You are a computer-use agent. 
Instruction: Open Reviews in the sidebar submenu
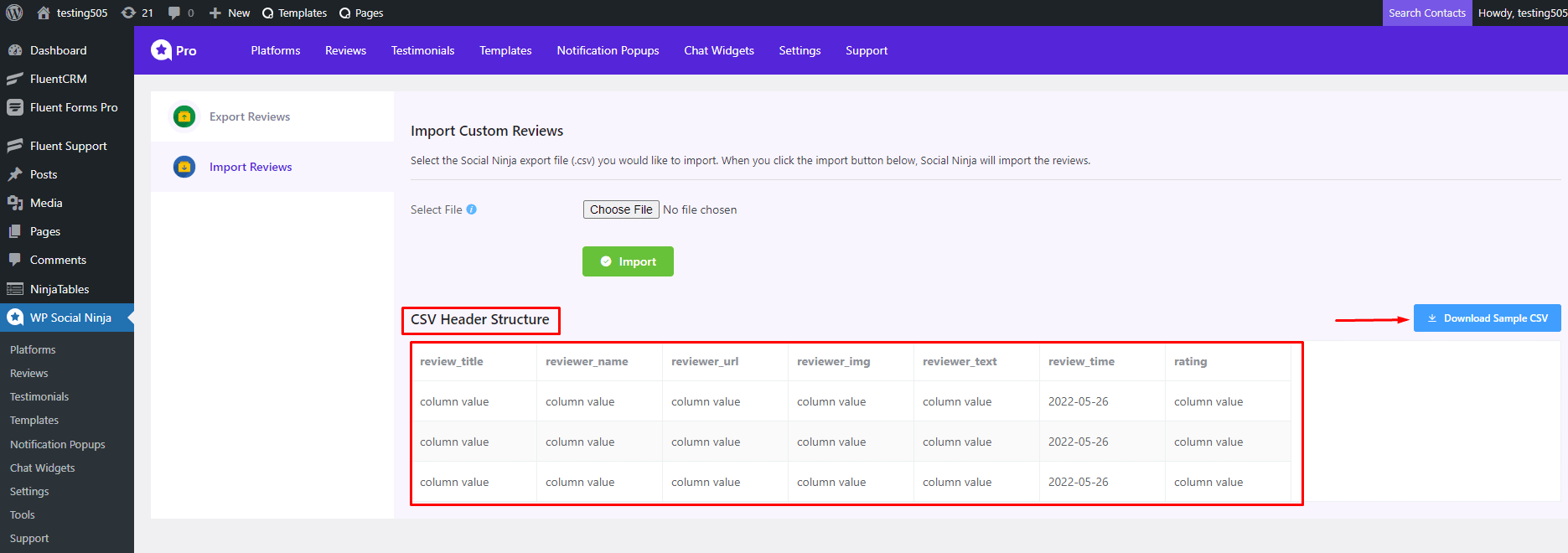coord(29,373)
